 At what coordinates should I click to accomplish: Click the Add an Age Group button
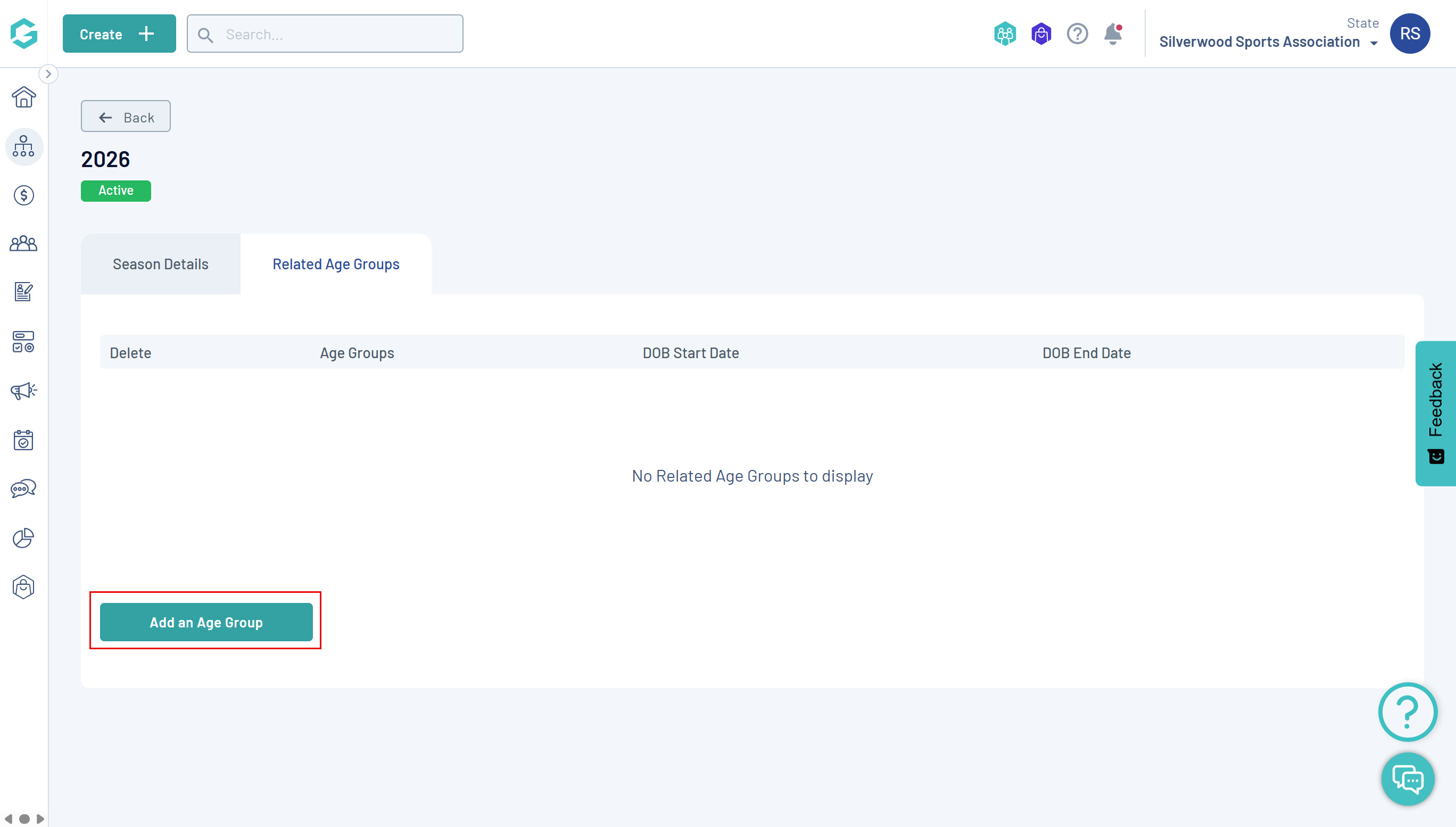tap(206, 622)
